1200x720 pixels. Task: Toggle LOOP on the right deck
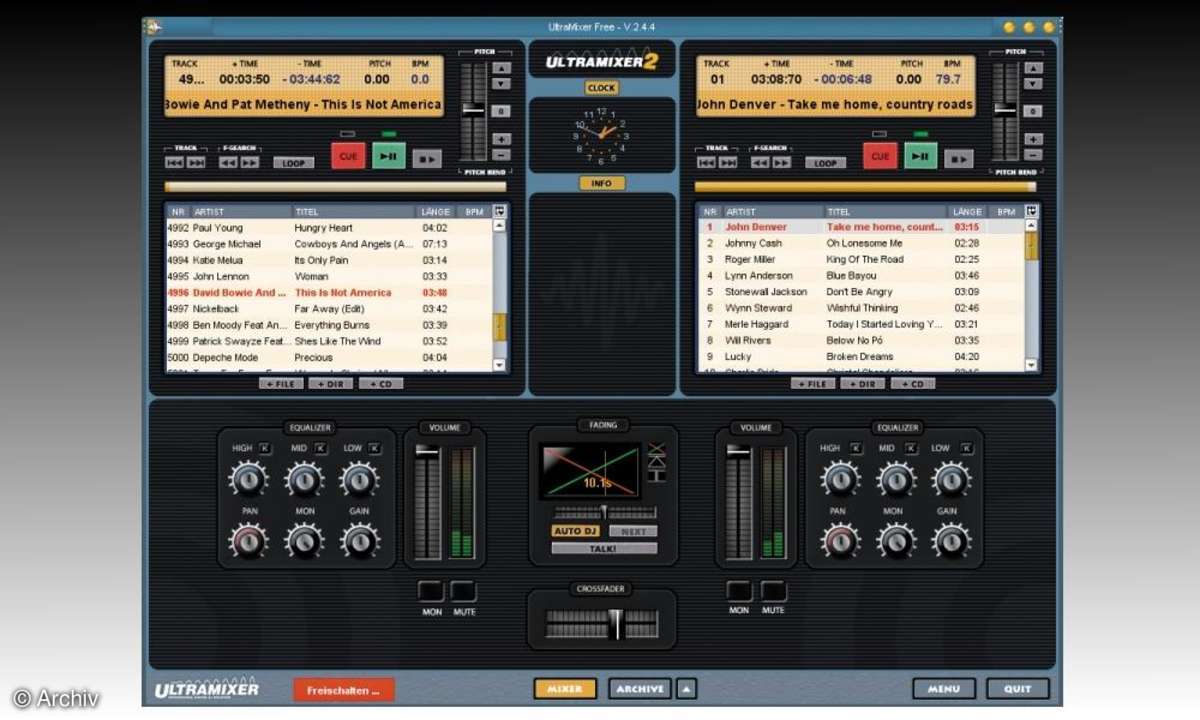[x=825, y=163]
